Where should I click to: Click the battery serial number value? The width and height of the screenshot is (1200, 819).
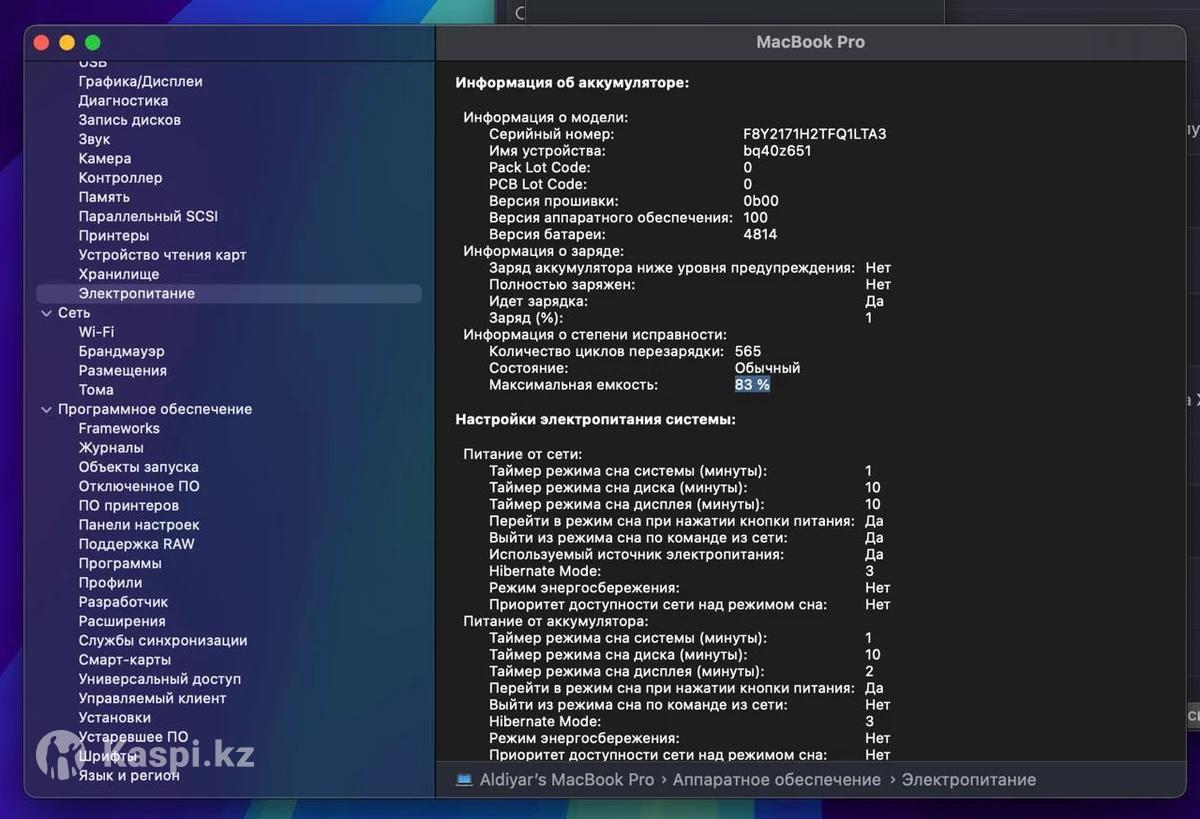click(x=814, y=134)
